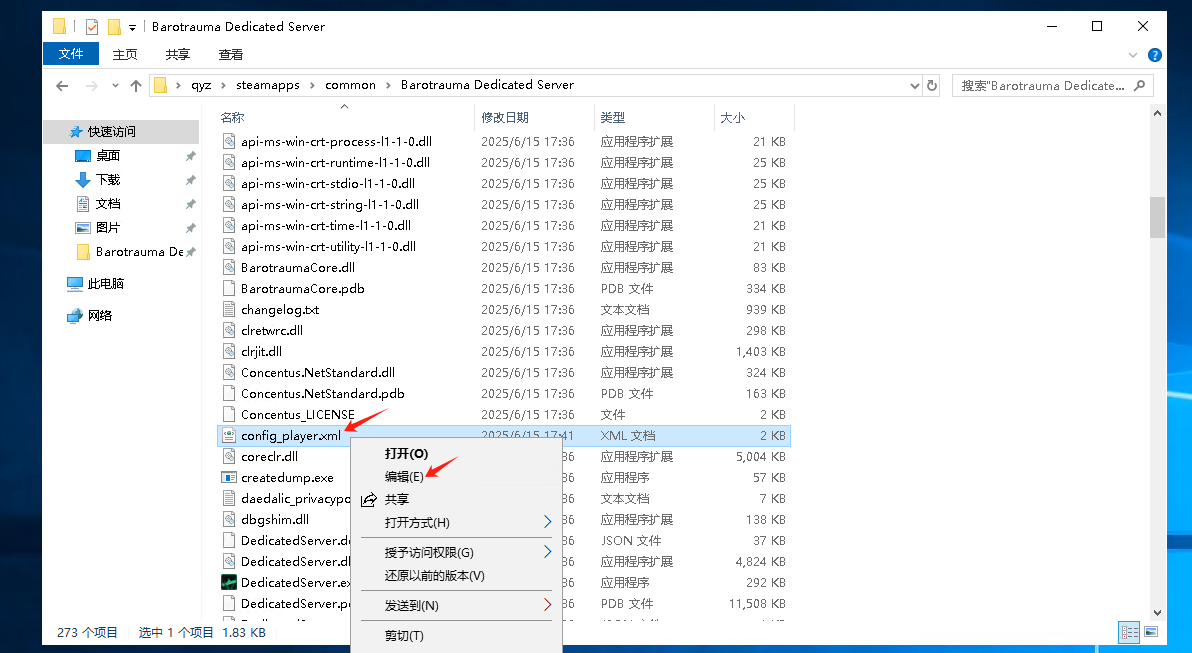Select BarotraumaCore.pdb file icon
The image size is (1192, 653).
point(228,288)
